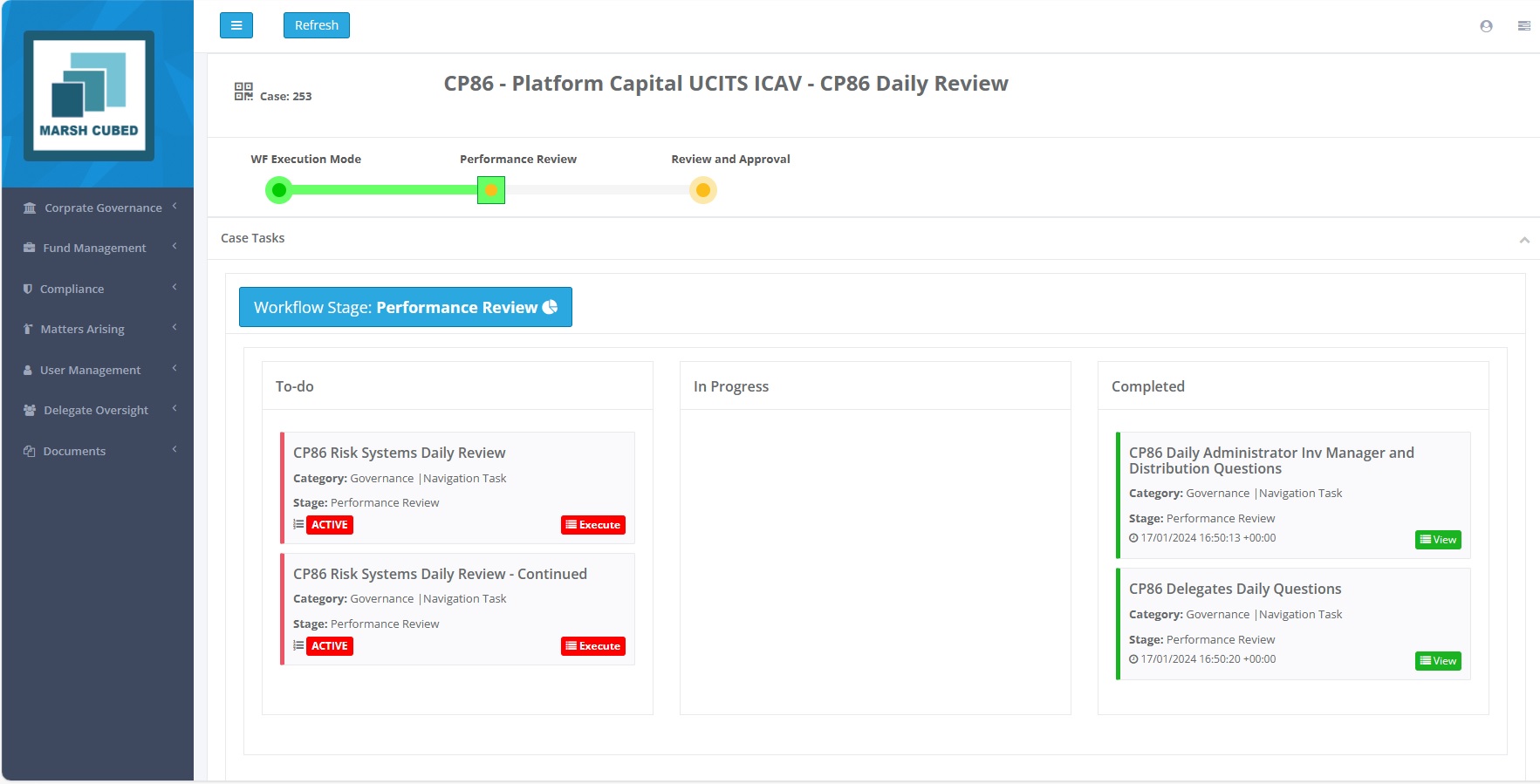The image size is (1540, 784).
Task: Select the Review and Approval stage marker
Action: point(702,190)
